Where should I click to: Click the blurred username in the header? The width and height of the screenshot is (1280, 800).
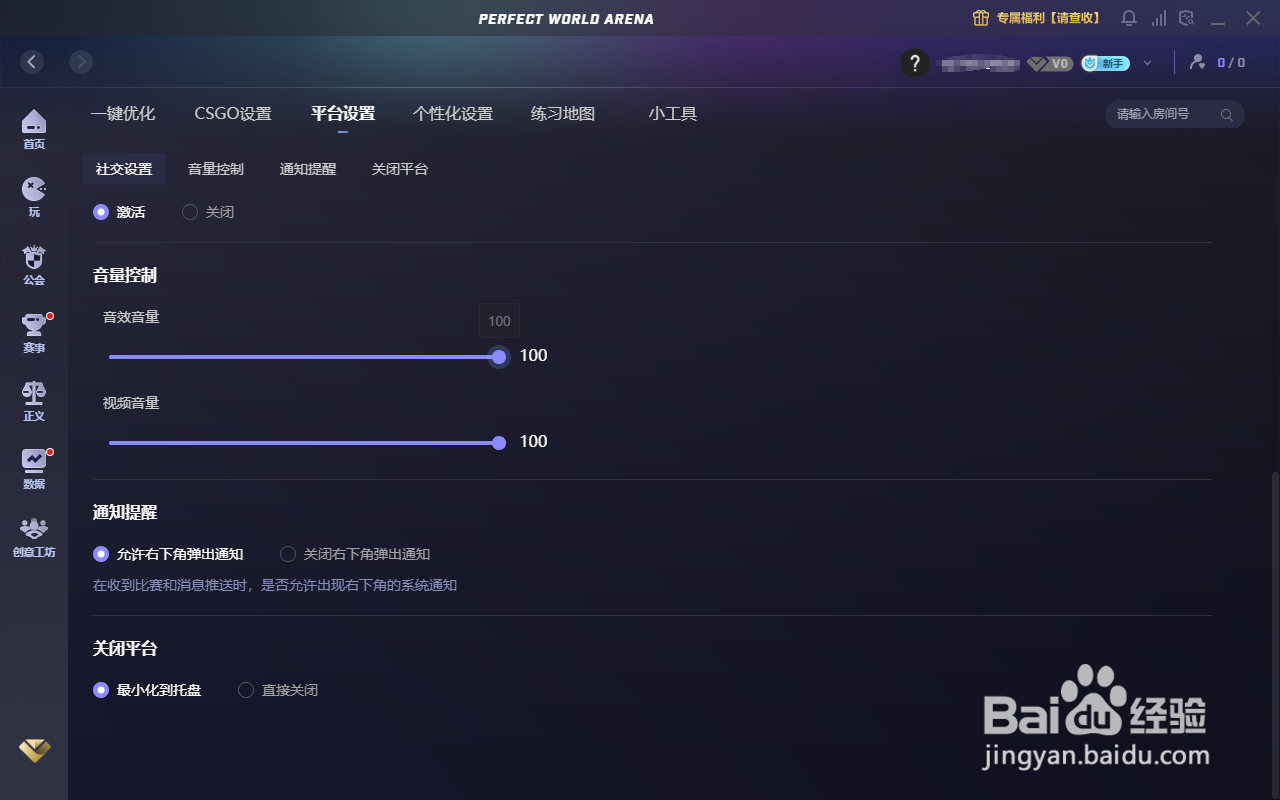(x=978, y=63)
